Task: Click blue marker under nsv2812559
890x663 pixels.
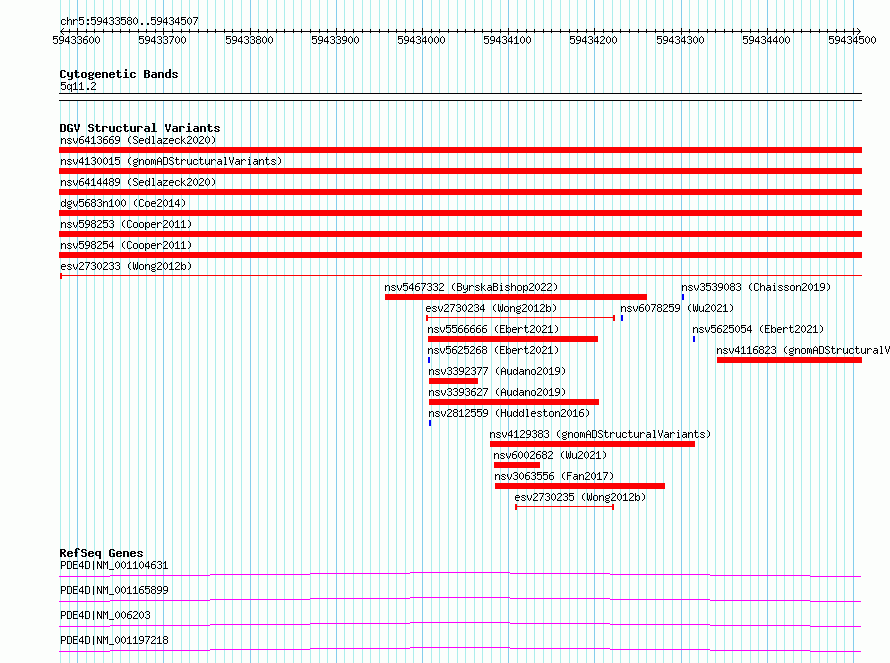Action: pos(430,423)
